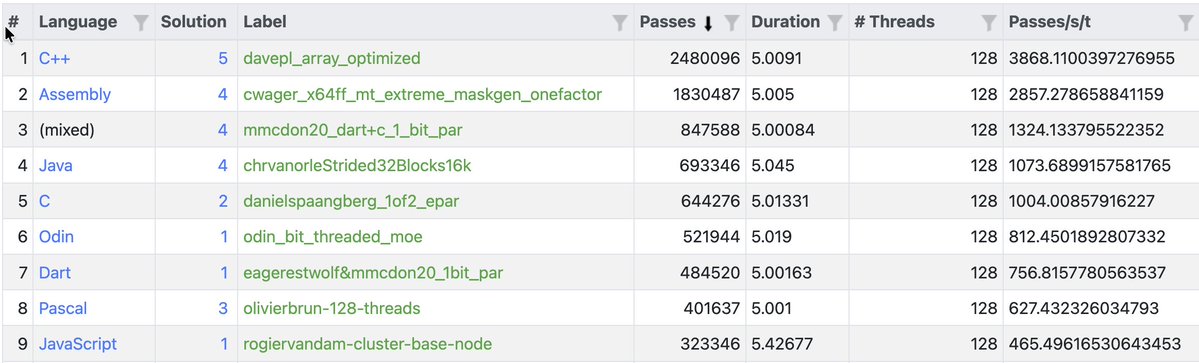Open the JavaScript language link

pyautogui.click(x=78, y=344)
